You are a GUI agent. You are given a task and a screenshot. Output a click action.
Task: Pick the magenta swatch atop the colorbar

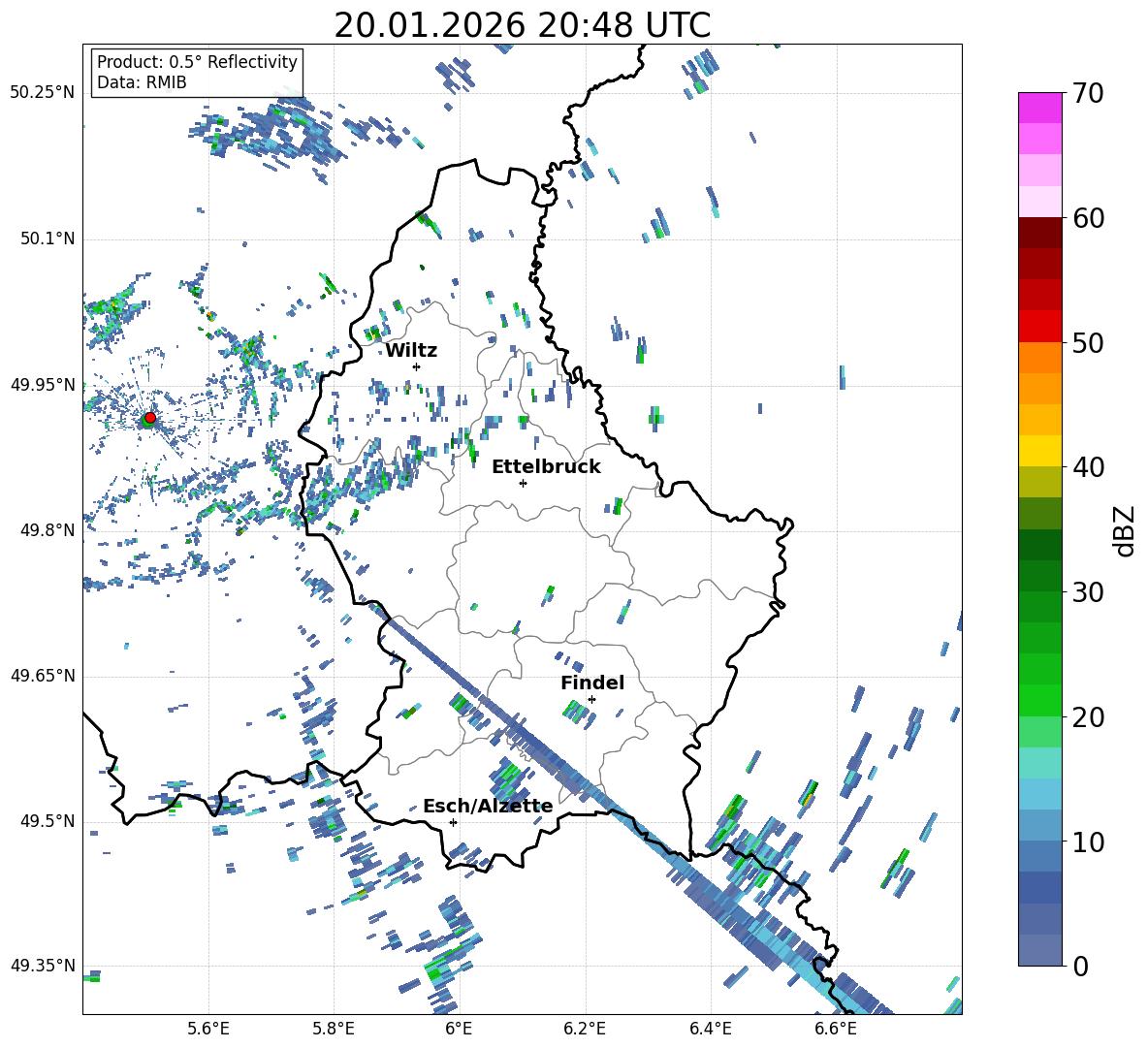(x=1039, y=108)
